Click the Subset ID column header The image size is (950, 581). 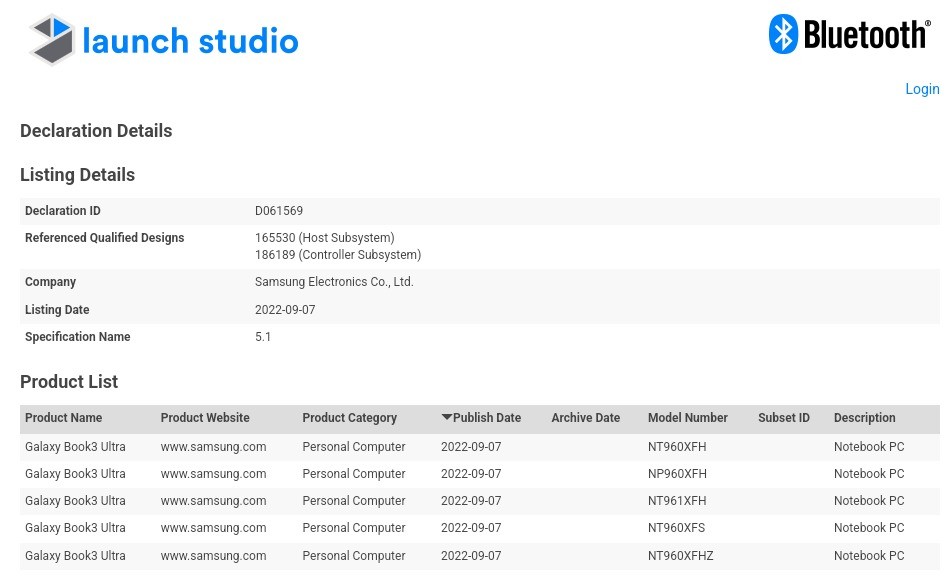(x=783, y=418)
